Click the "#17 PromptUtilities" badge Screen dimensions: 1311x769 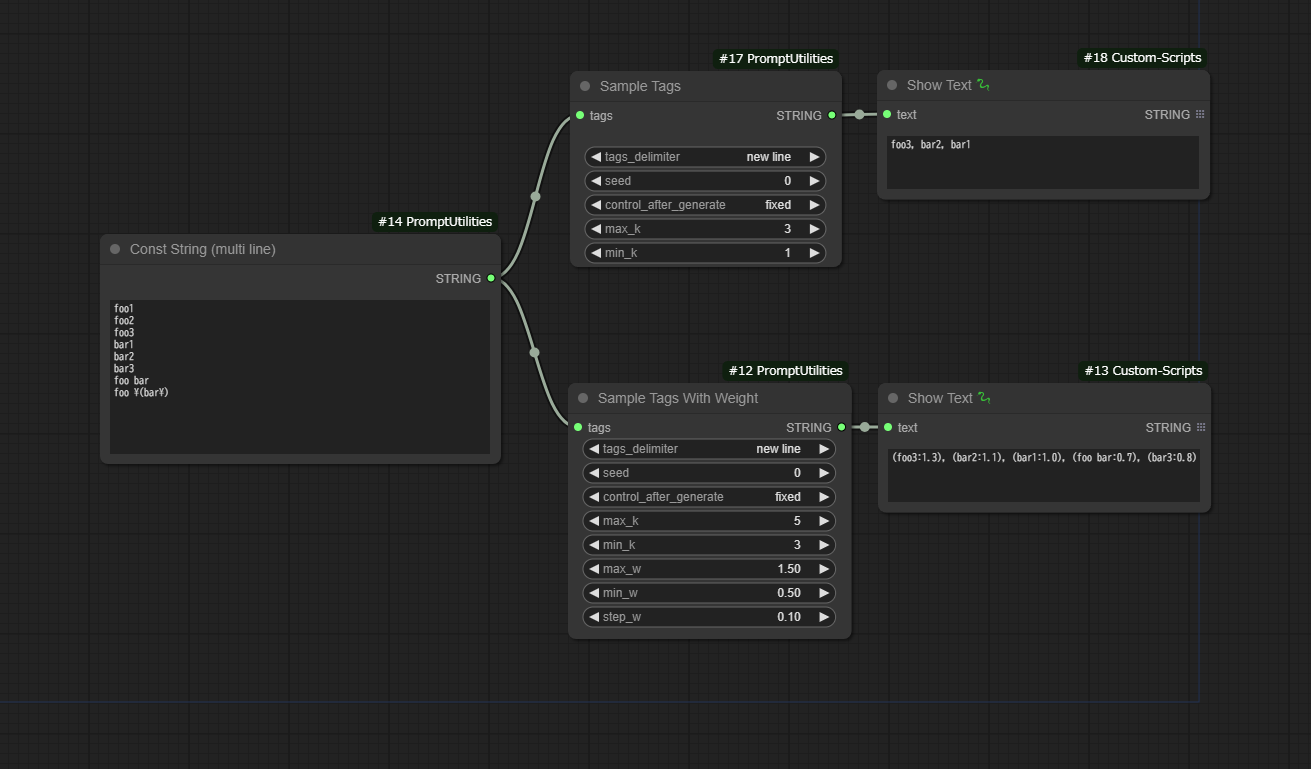776,59
